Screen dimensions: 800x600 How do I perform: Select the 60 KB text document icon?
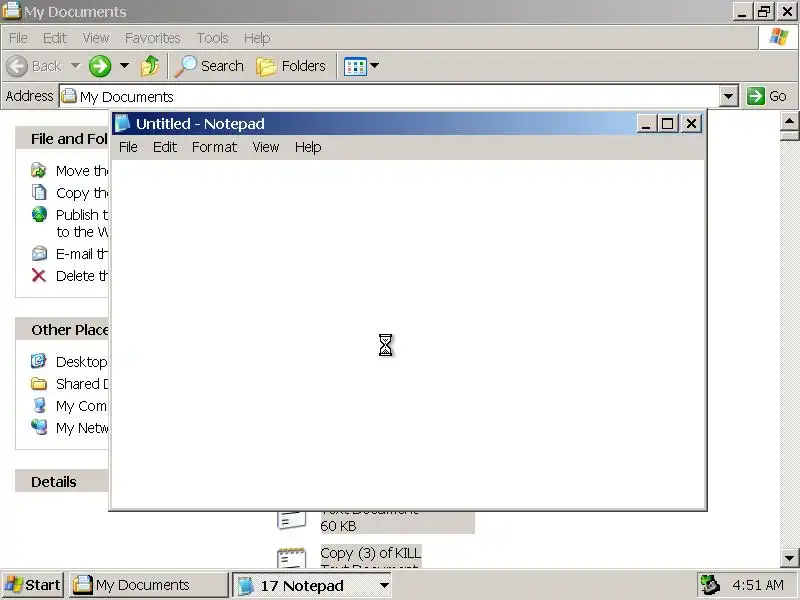click(292, 519)
